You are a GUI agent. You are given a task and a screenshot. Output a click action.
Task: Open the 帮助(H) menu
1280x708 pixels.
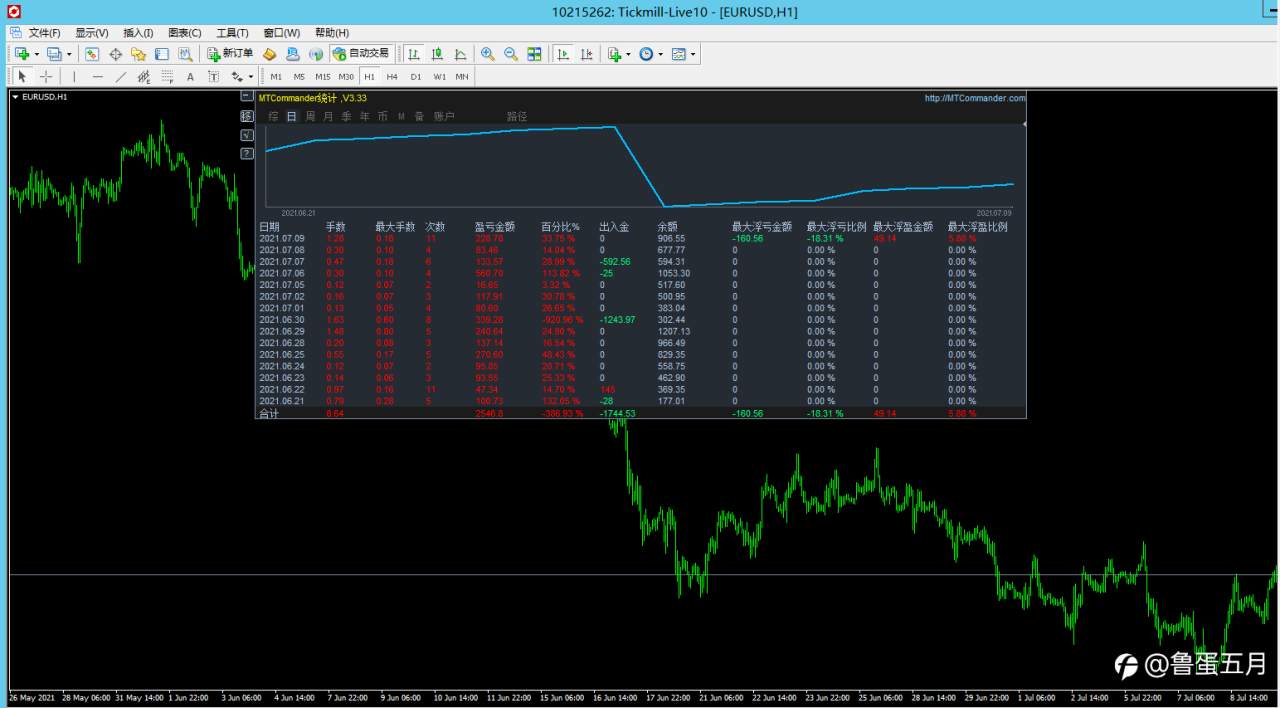tap(332, 33)
